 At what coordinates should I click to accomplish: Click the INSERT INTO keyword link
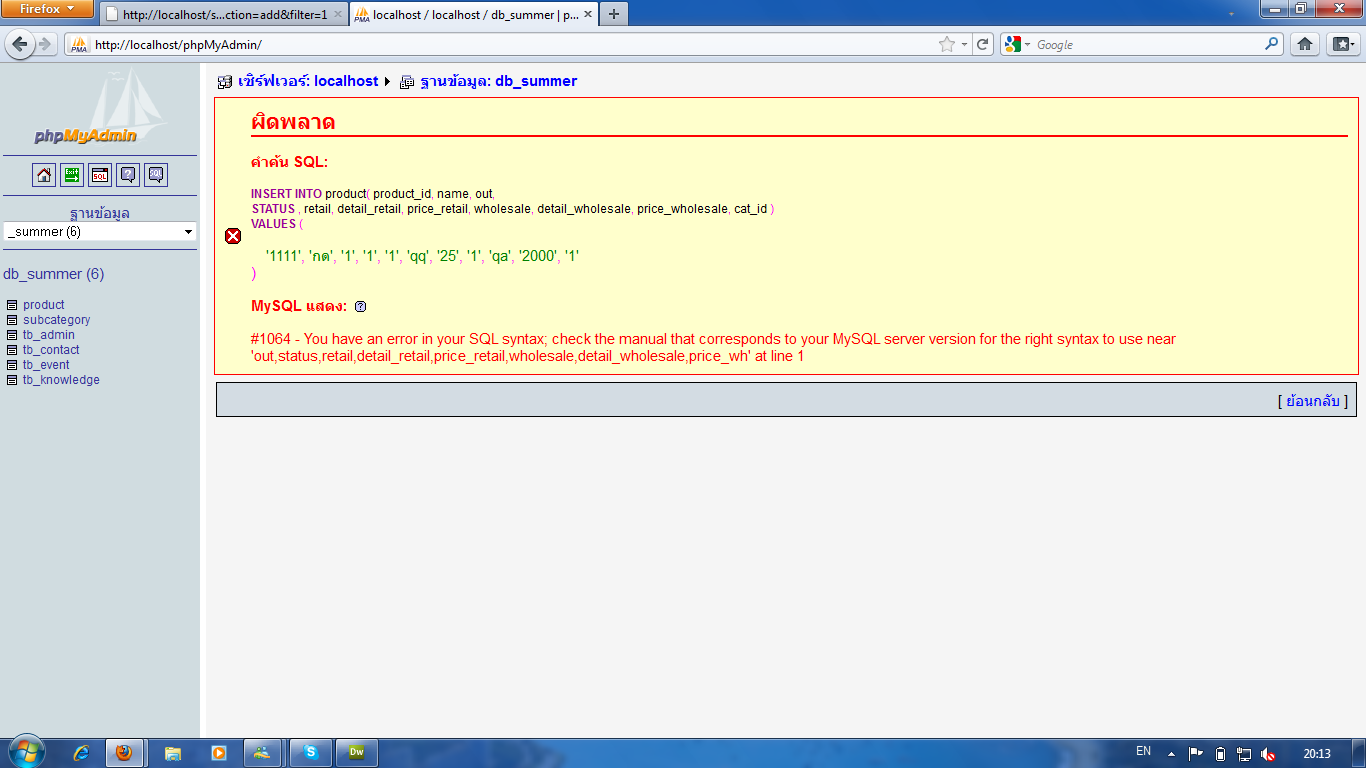click(x=286, y=194)
